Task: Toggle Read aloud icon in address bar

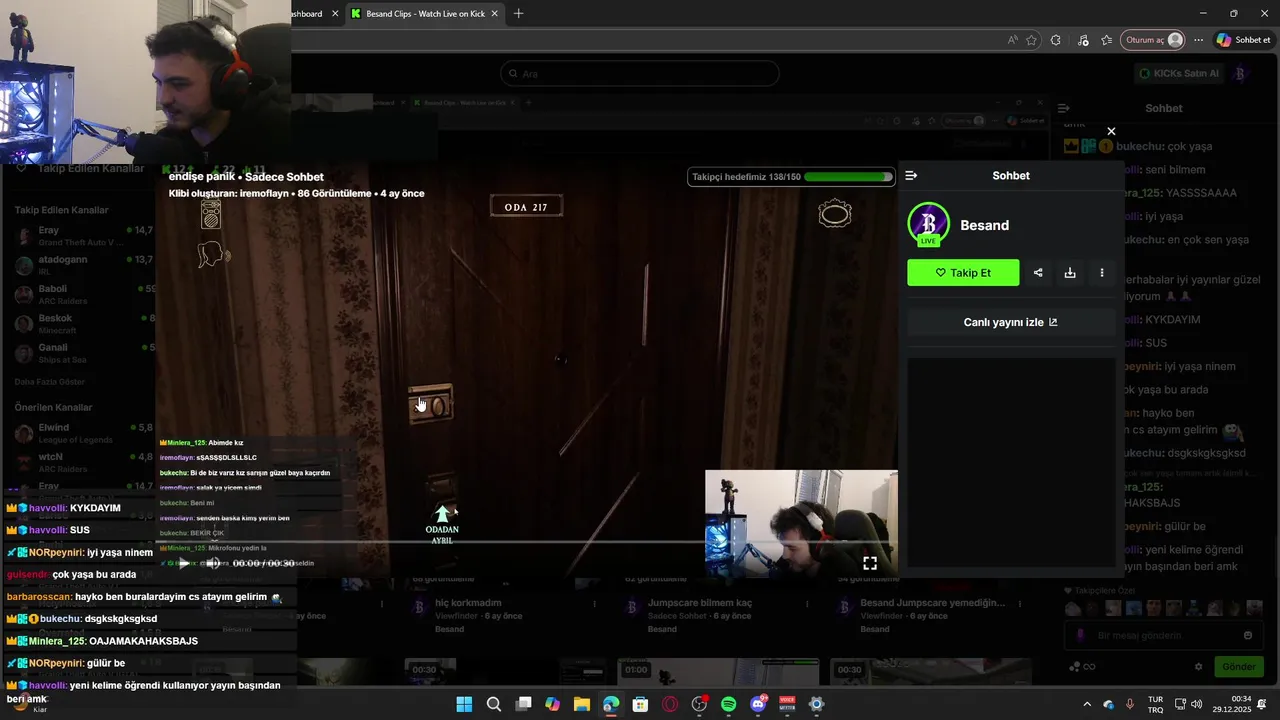Action: point(1012,40)
